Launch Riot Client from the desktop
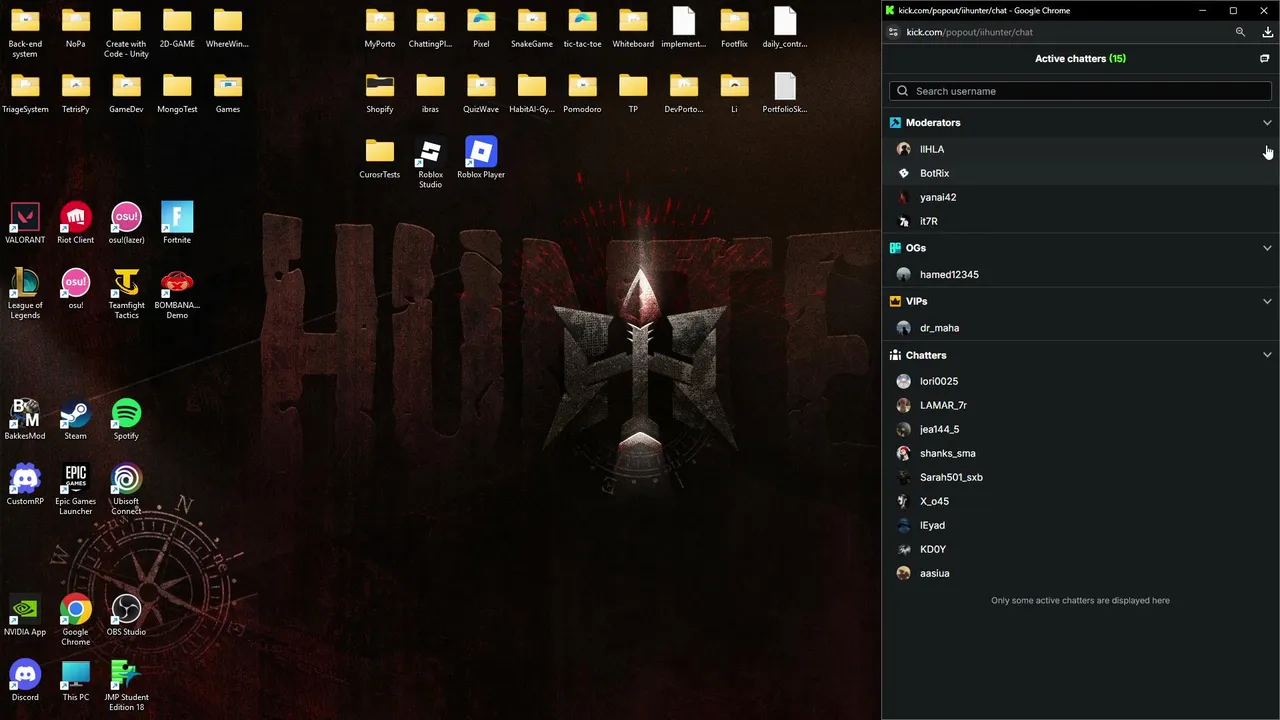Viewport: 1280px width, 720px height. coord(76,224)
